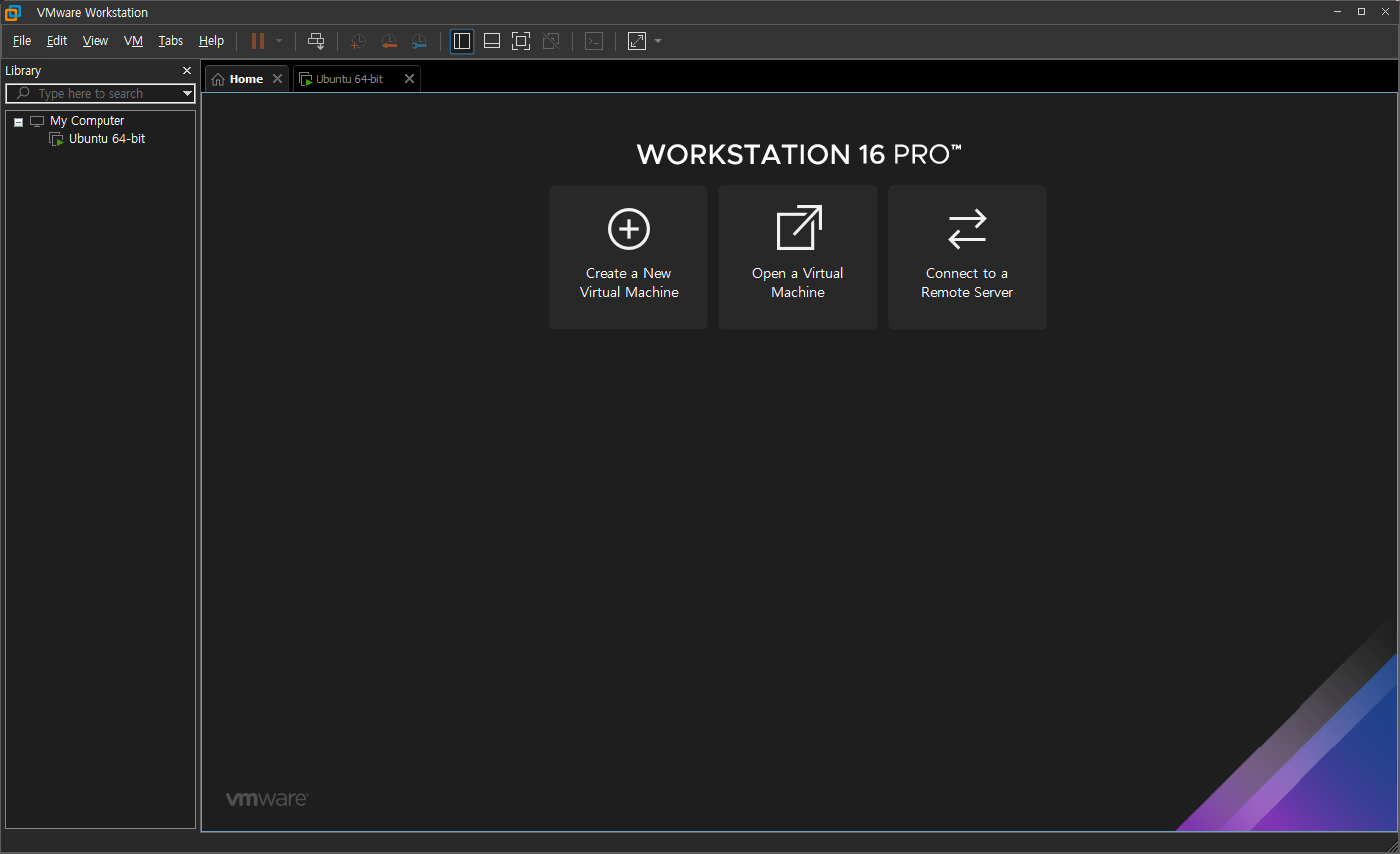1400x854 pixels.
Task: Open the Edit menu
Action: pos(57,41)
